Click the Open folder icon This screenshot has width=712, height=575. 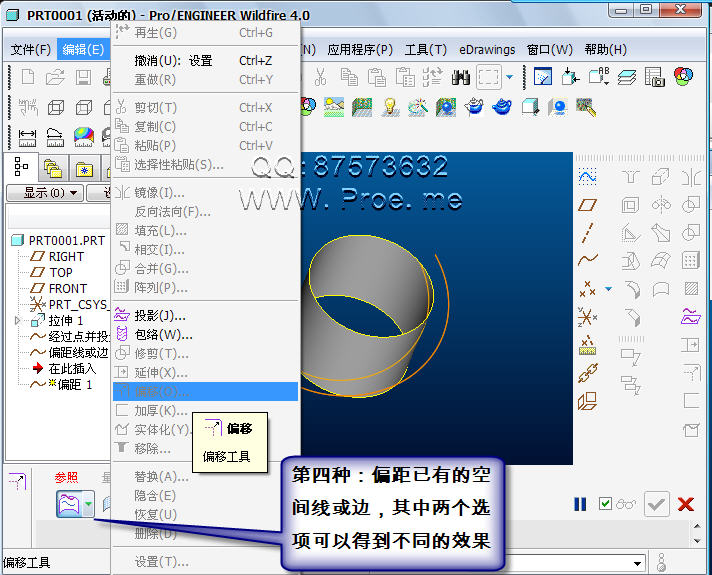pyautogui.click(x=55, y=77)
